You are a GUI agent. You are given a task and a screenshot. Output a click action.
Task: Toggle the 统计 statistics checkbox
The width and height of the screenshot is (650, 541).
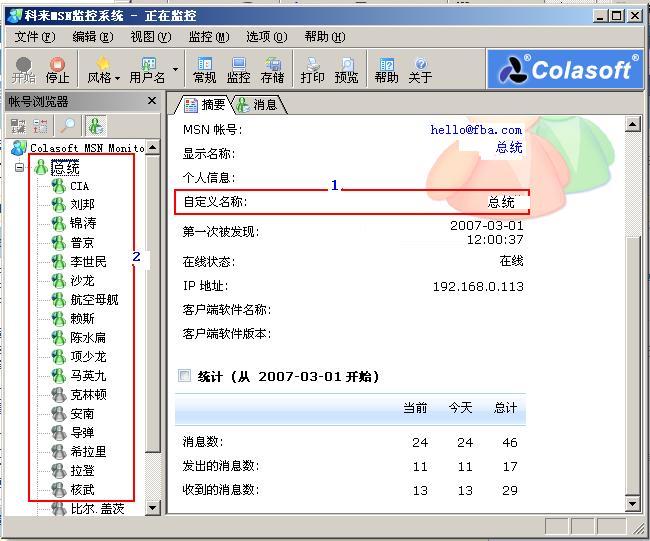[183, 376]
